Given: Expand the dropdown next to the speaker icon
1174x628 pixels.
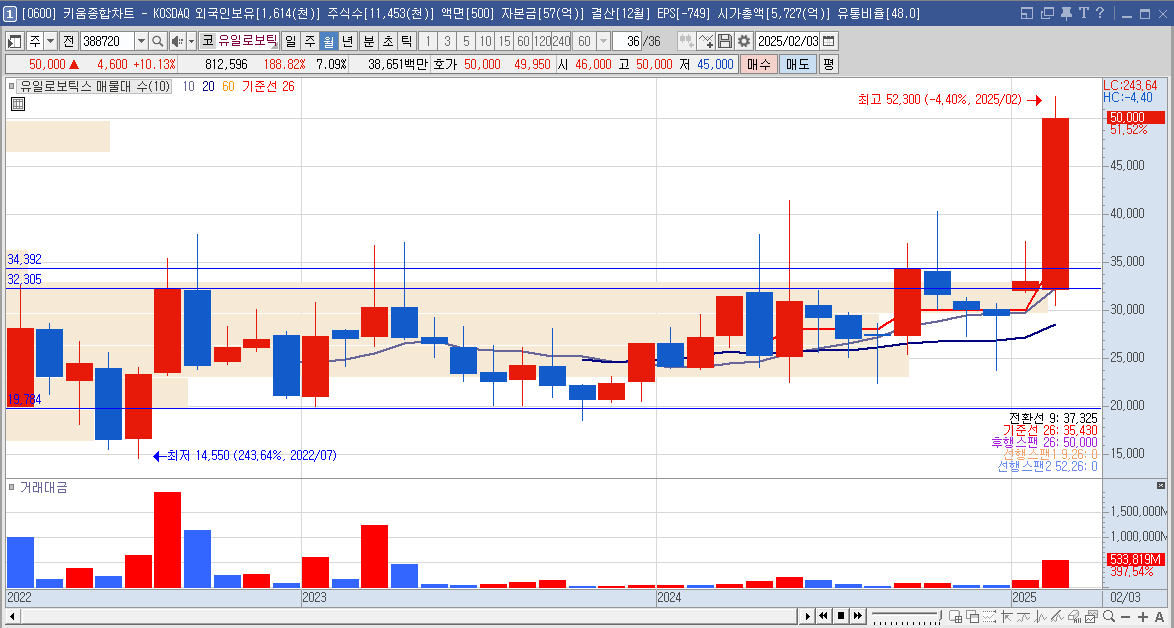Looking at the screenshot, I should (192, 41).
